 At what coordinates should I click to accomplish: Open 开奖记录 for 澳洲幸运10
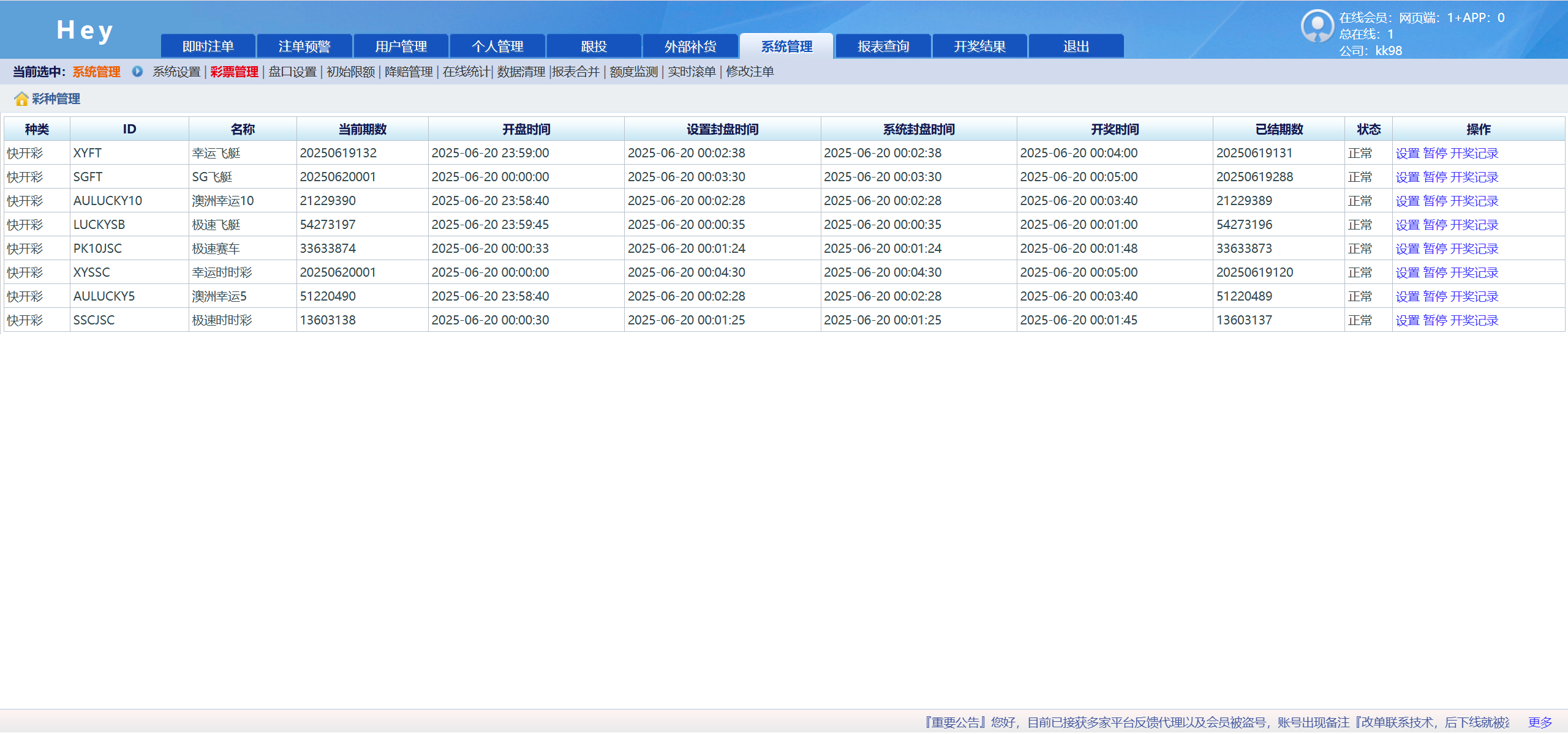point(1474,201)
